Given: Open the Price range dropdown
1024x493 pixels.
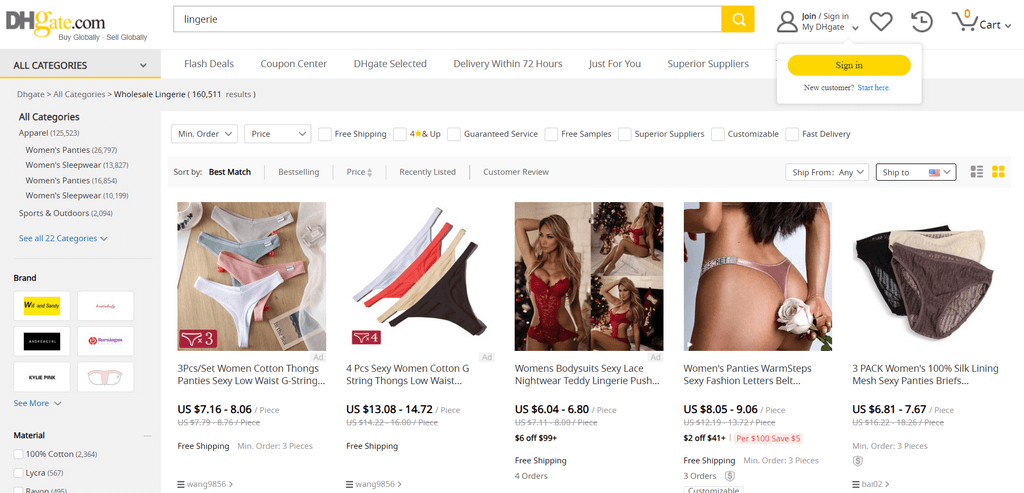Looking at the screenshot, I should click(x=278, y=134).
